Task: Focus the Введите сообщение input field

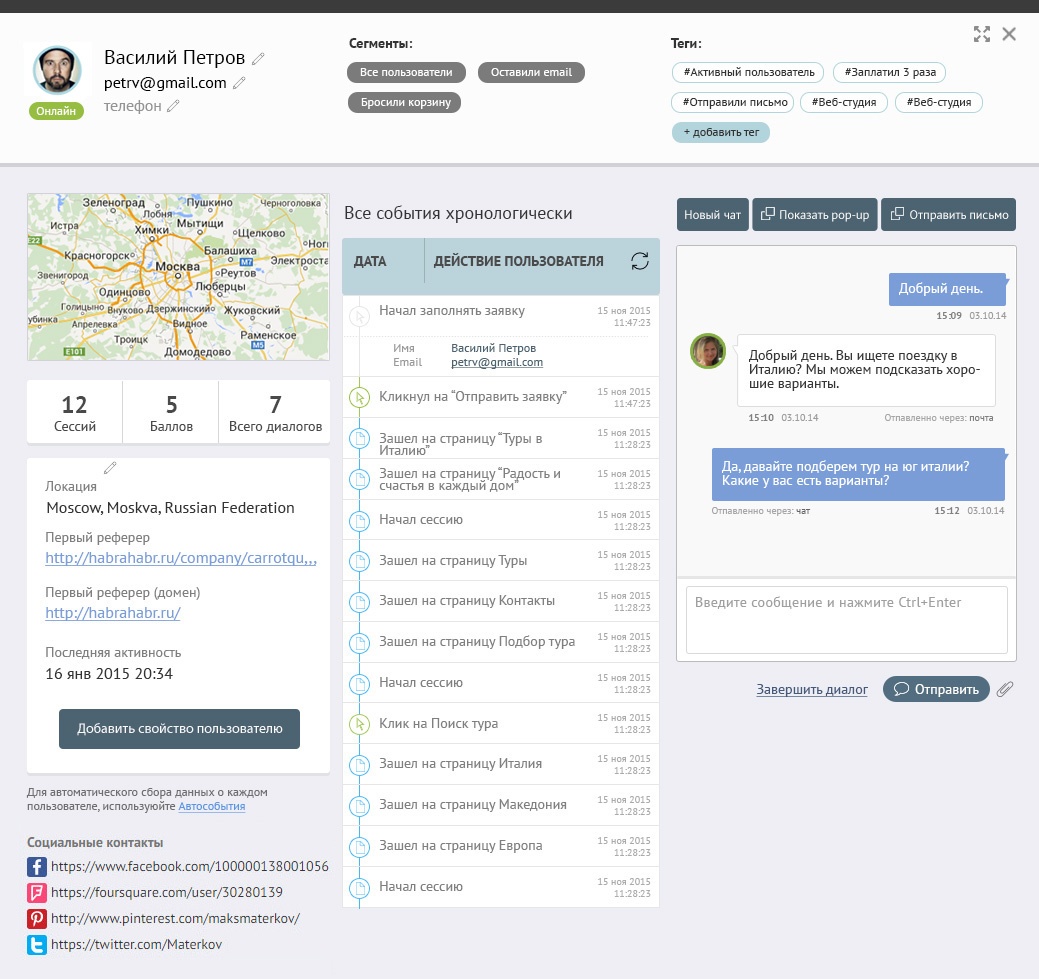Action: [846, 620]
